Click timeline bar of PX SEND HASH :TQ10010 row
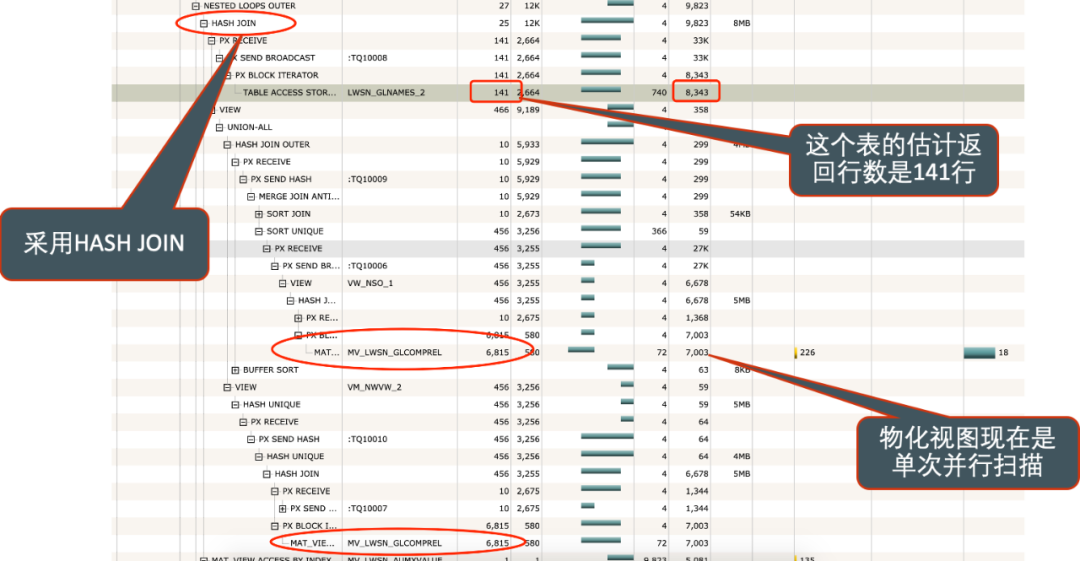Image resolution: width=1080 pixels, height=561 pixels. (x=607, y=436)
